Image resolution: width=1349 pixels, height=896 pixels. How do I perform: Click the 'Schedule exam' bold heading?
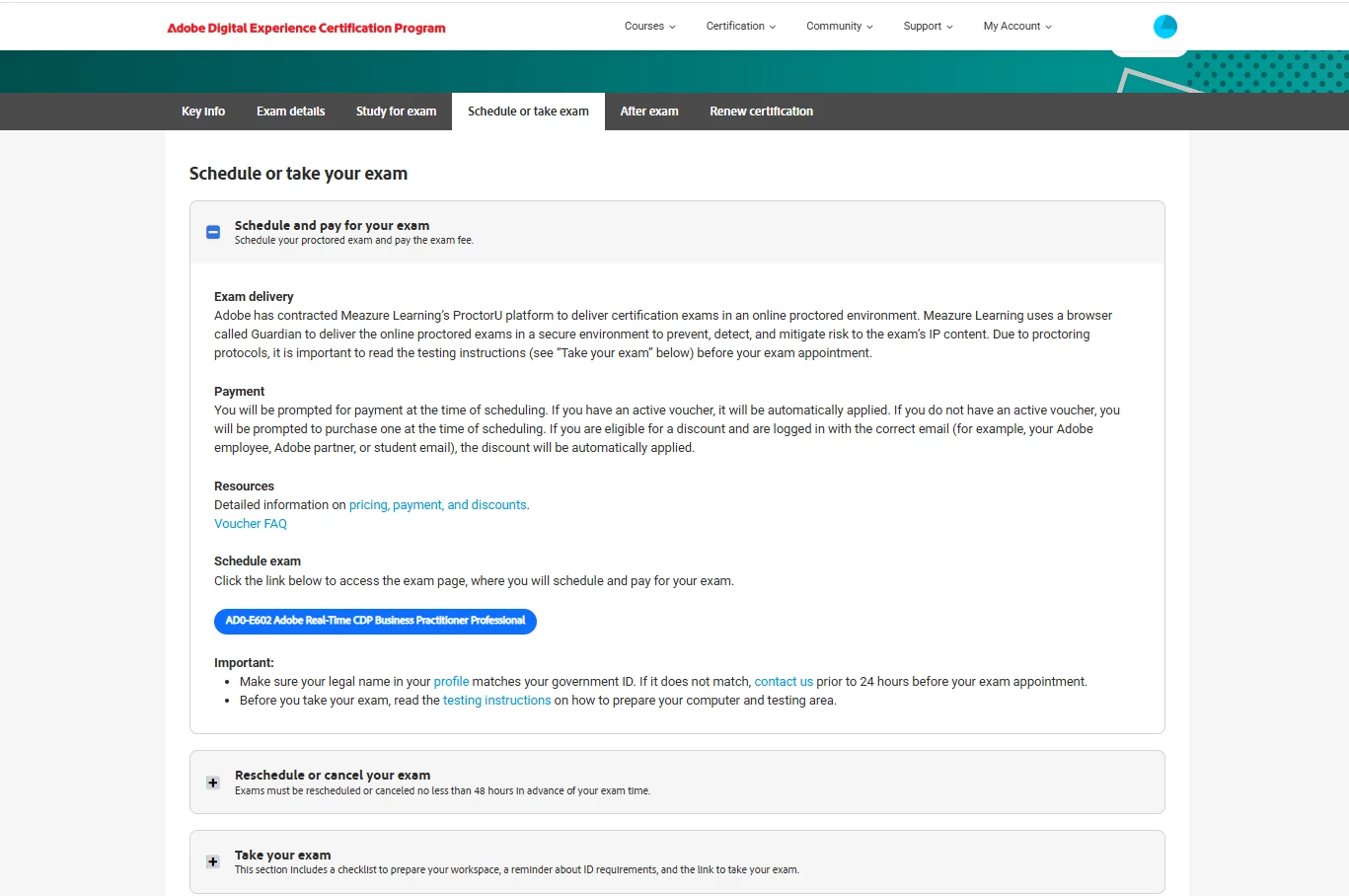pos(258,561)
